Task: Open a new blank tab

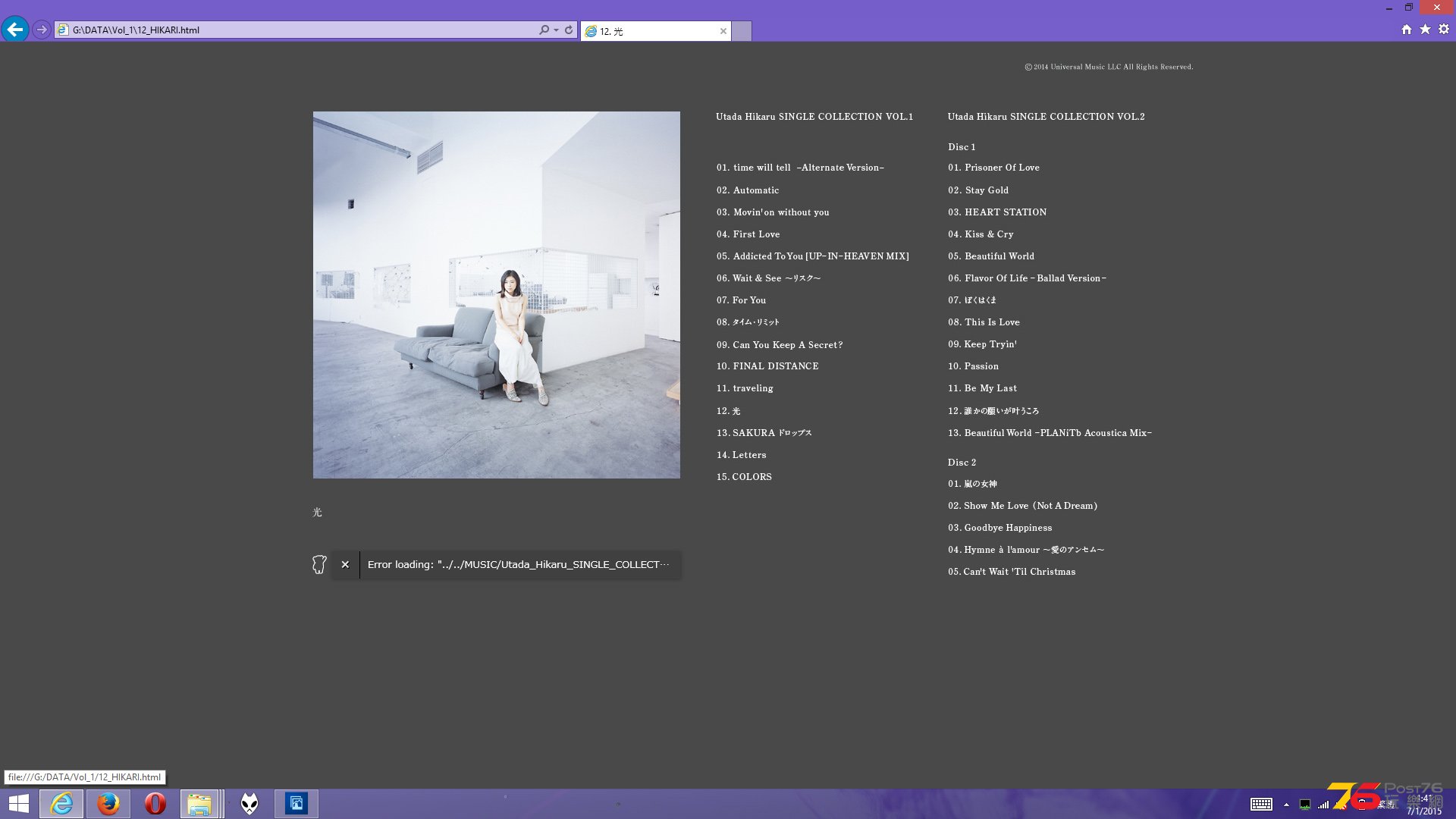Action: click(742, 31)
